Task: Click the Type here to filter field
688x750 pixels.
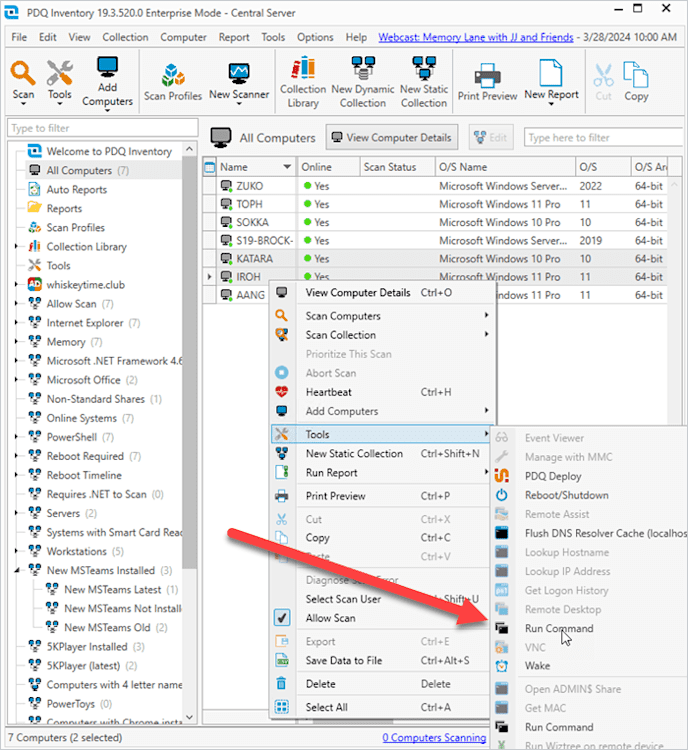Action: (603, 138)
